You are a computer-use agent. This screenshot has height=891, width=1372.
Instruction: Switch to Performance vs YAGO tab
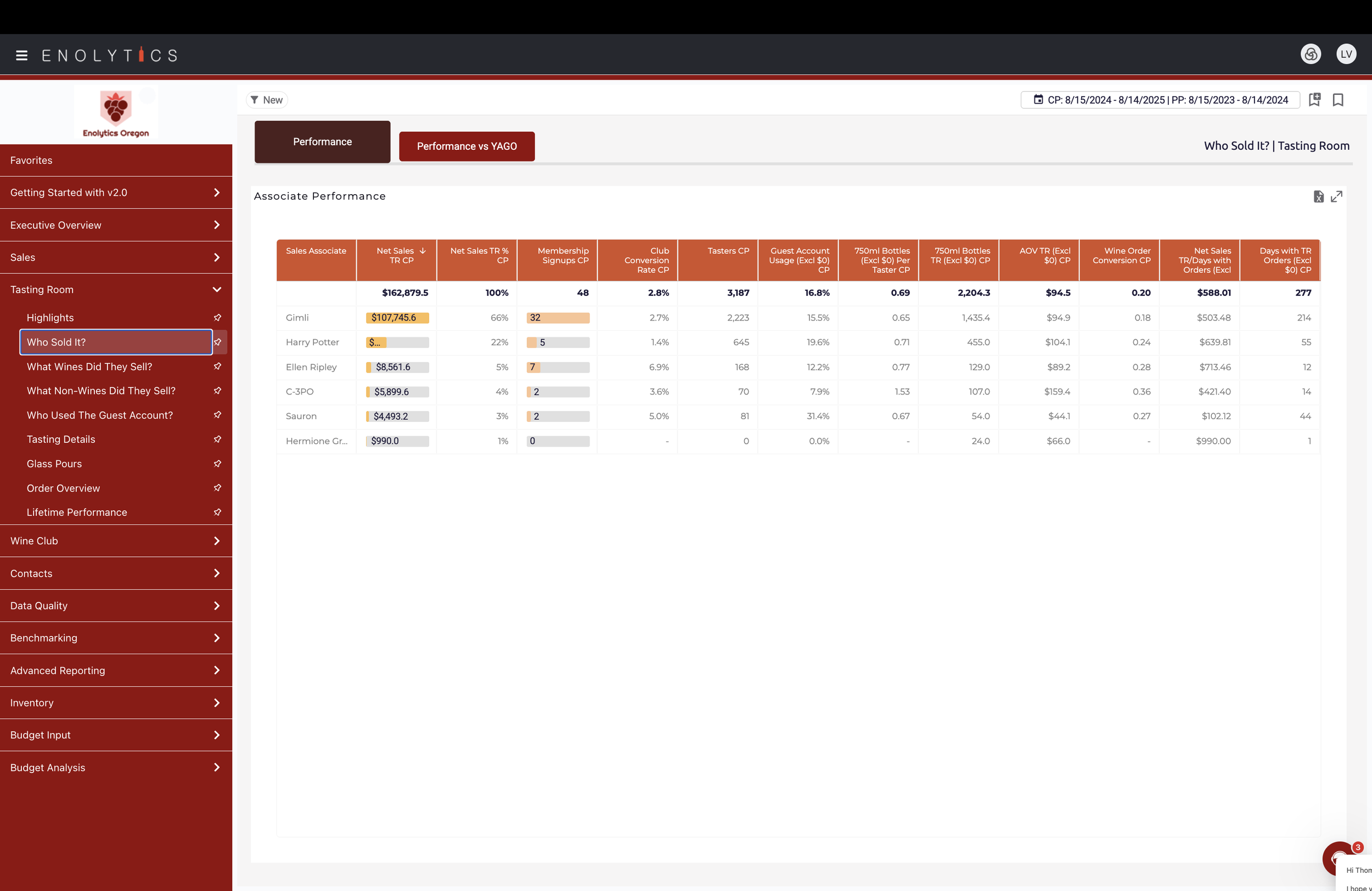(466, 146)
